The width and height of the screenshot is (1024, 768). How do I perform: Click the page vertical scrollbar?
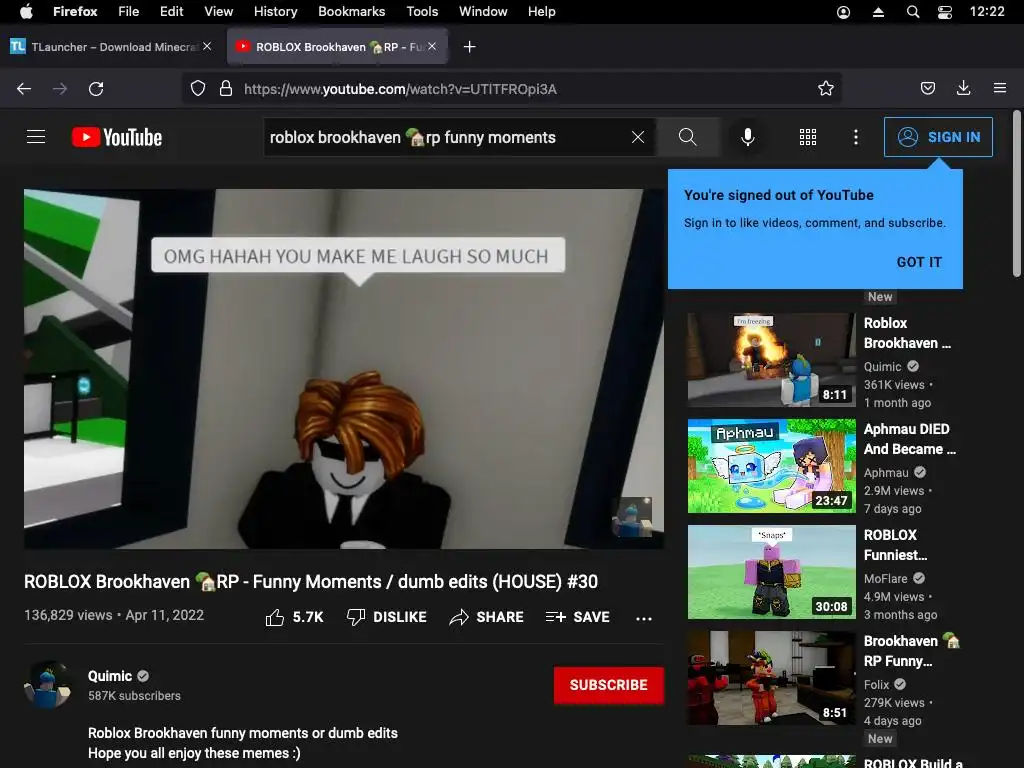(1016, 195)
